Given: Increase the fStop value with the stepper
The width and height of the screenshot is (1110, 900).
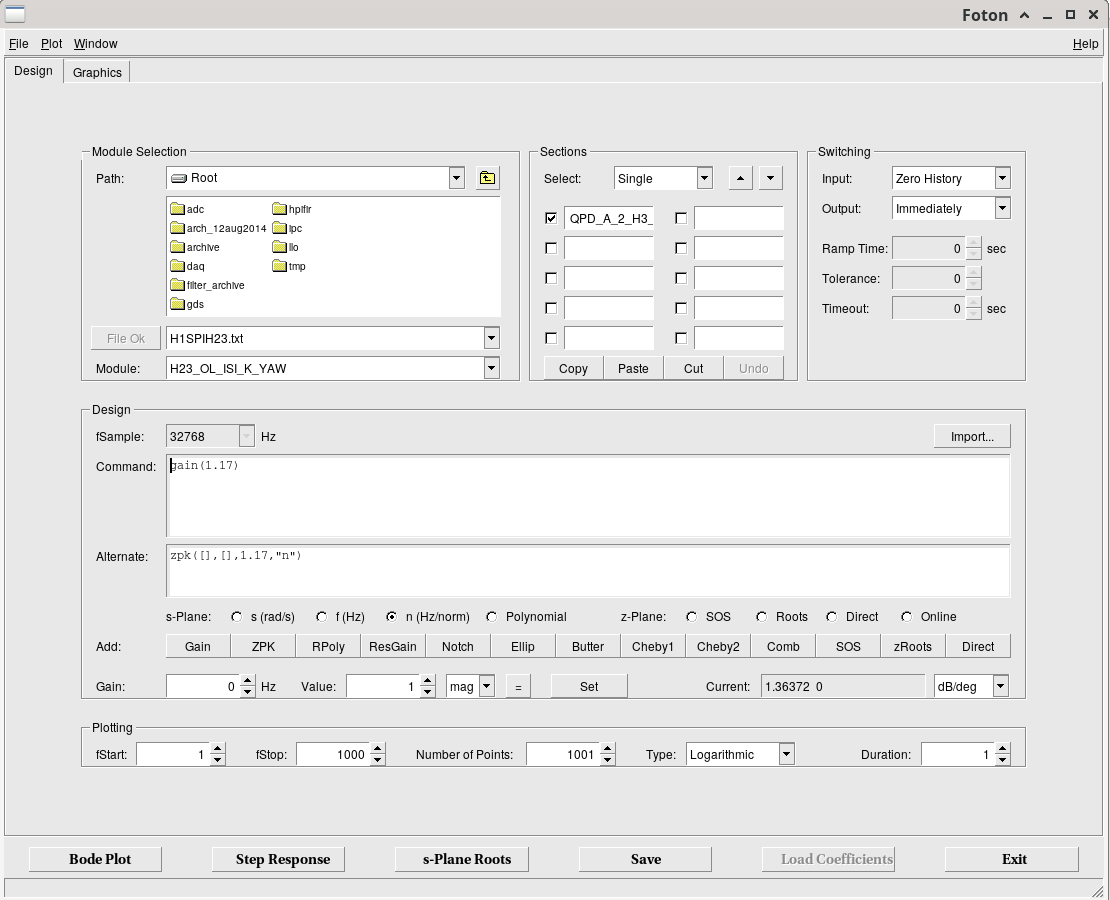Looking at the screenshot, I should pos(378,749).
